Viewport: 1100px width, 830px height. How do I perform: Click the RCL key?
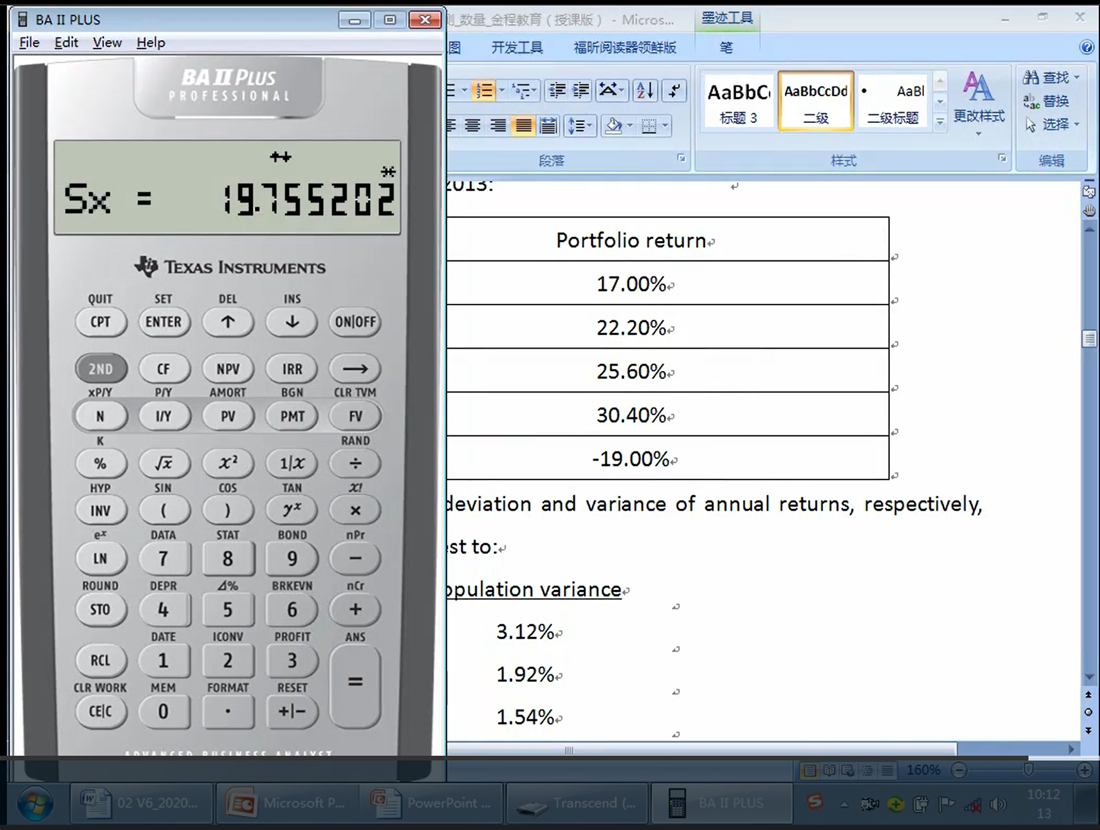[100, 660]
